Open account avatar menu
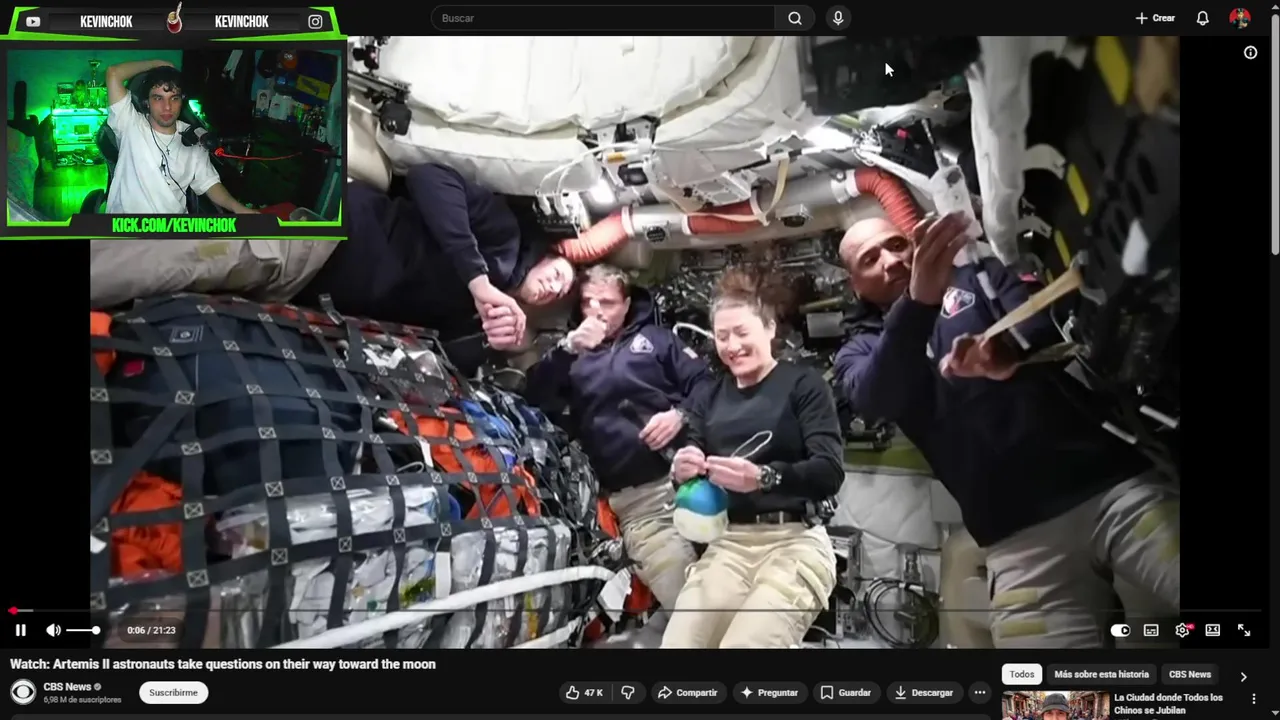The height and width of the screenshot is (720, 1280). pos(1240,18)
